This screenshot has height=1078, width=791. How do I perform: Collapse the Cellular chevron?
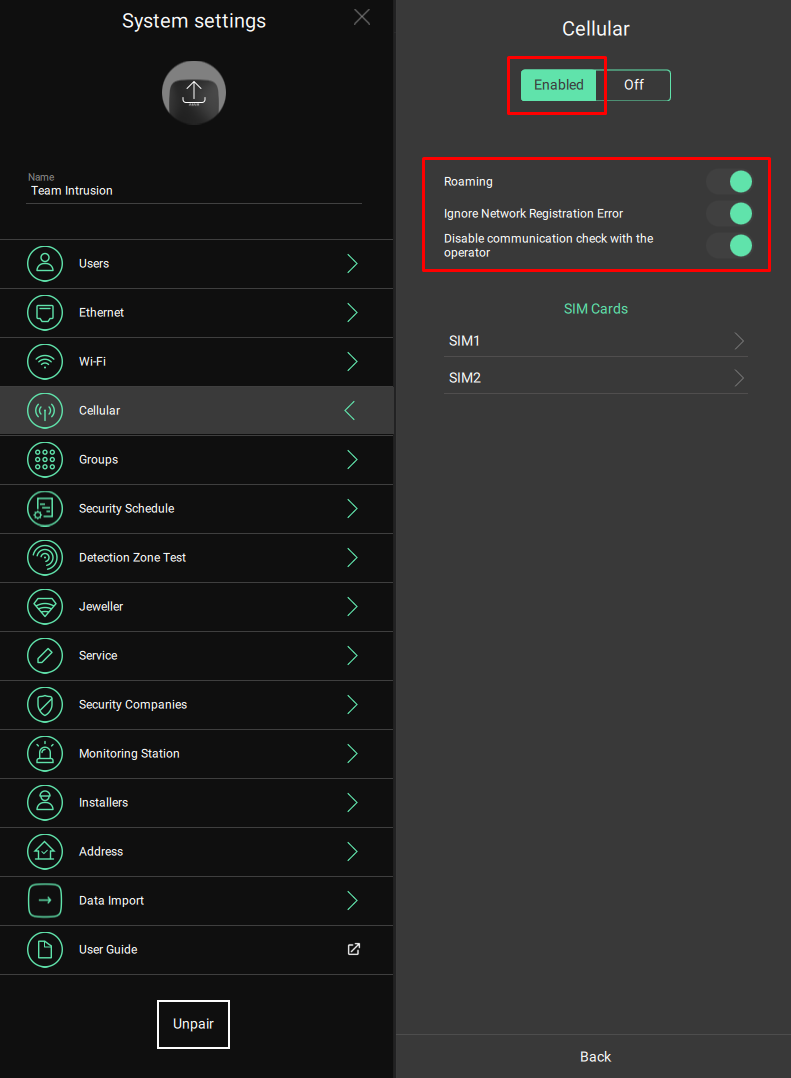pos(350,410)
